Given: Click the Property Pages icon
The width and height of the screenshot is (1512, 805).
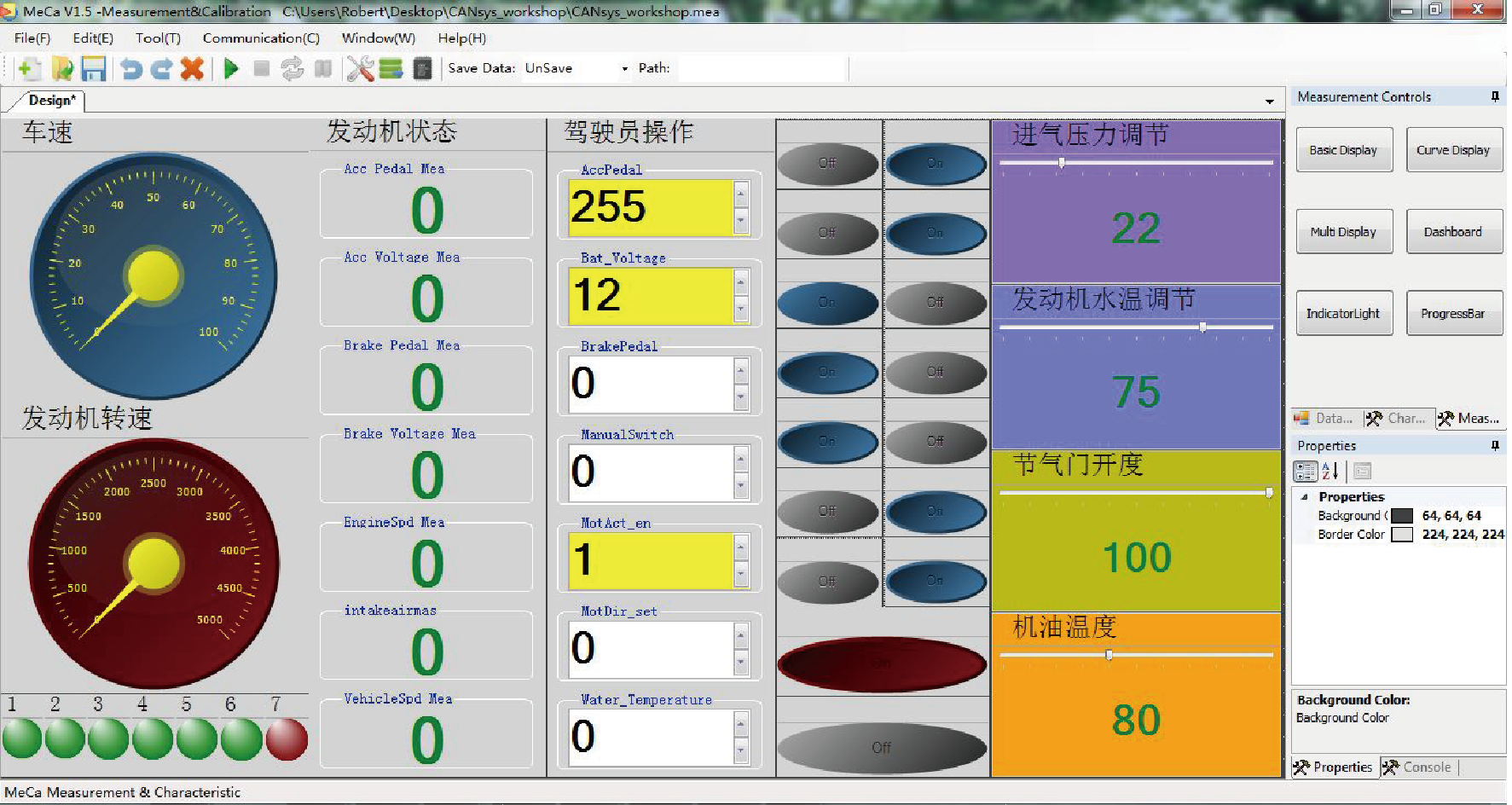Looking at the screenshot, I should click(x=1362, y=471).
